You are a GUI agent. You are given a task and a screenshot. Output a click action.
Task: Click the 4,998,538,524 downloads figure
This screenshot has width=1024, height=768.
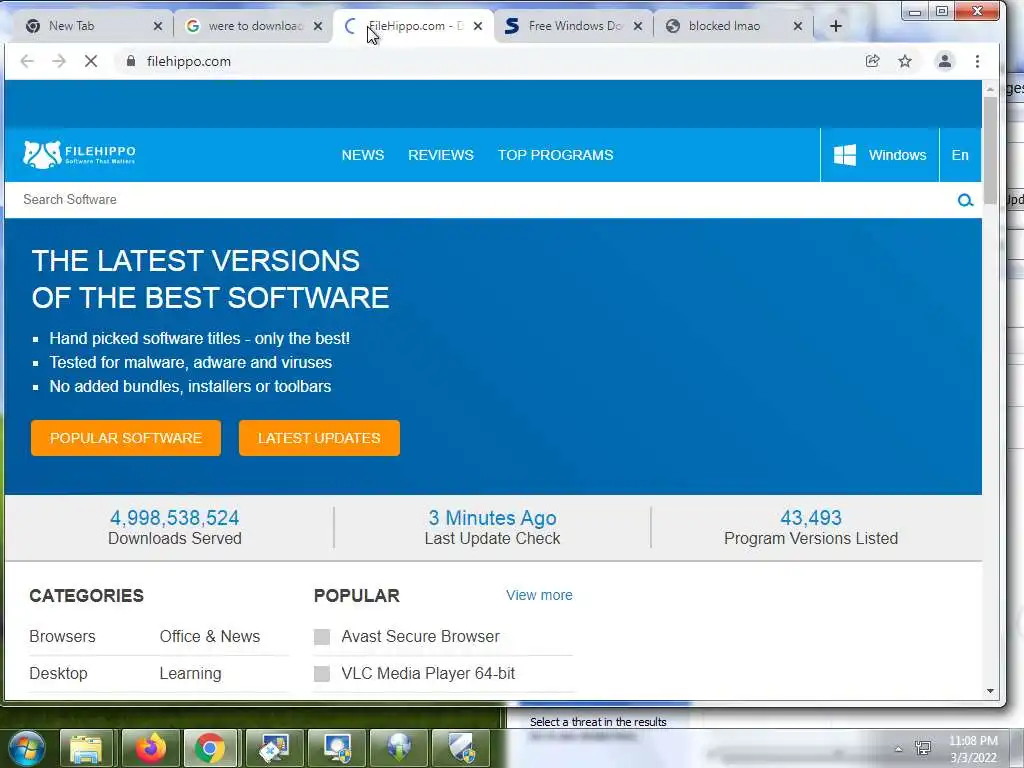(174, 518)
